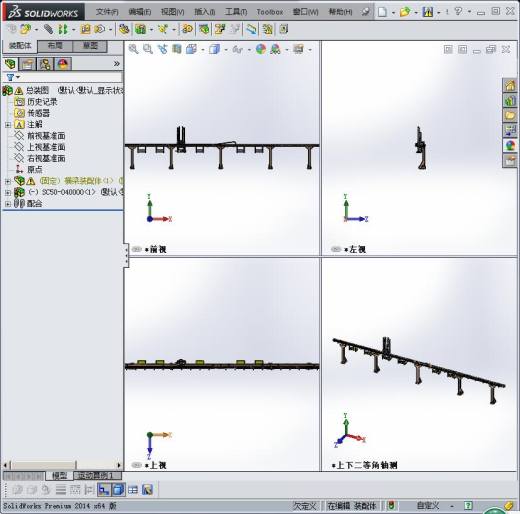Screen dimensions: 520x514
Task: Open the View Palette task pane icon
Action: tap(510, 130)
